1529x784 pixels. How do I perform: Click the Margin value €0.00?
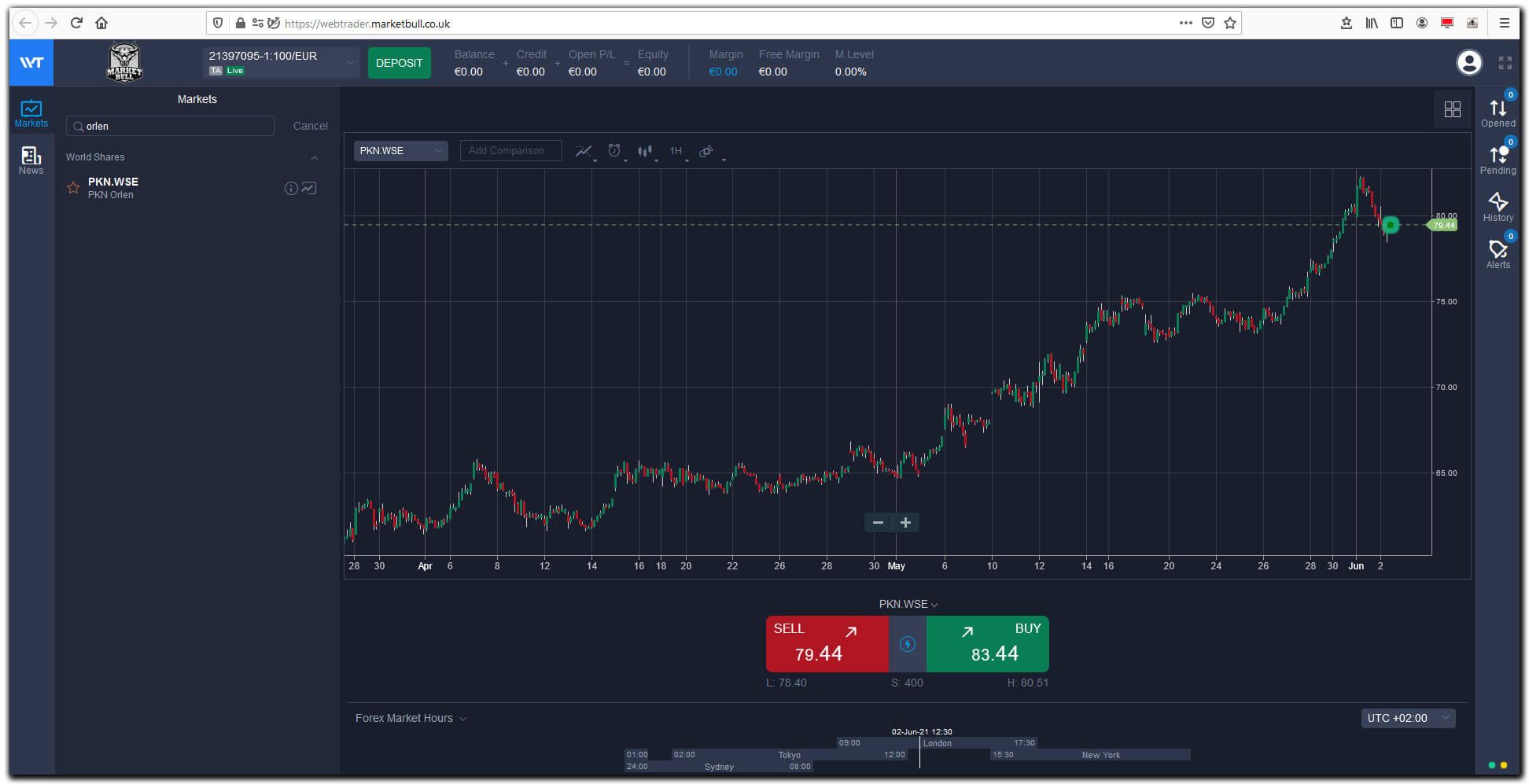[723, 72]
